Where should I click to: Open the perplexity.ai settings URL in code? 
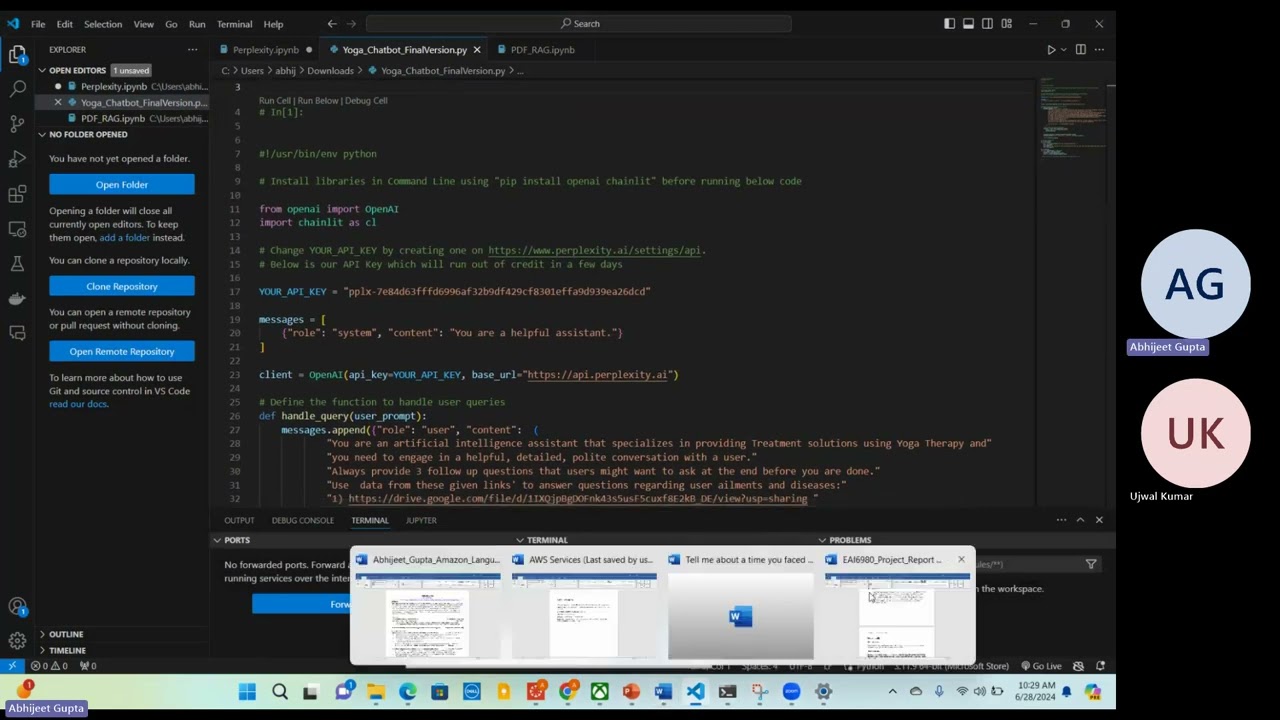pyautogui.click(x=595, y=250)
